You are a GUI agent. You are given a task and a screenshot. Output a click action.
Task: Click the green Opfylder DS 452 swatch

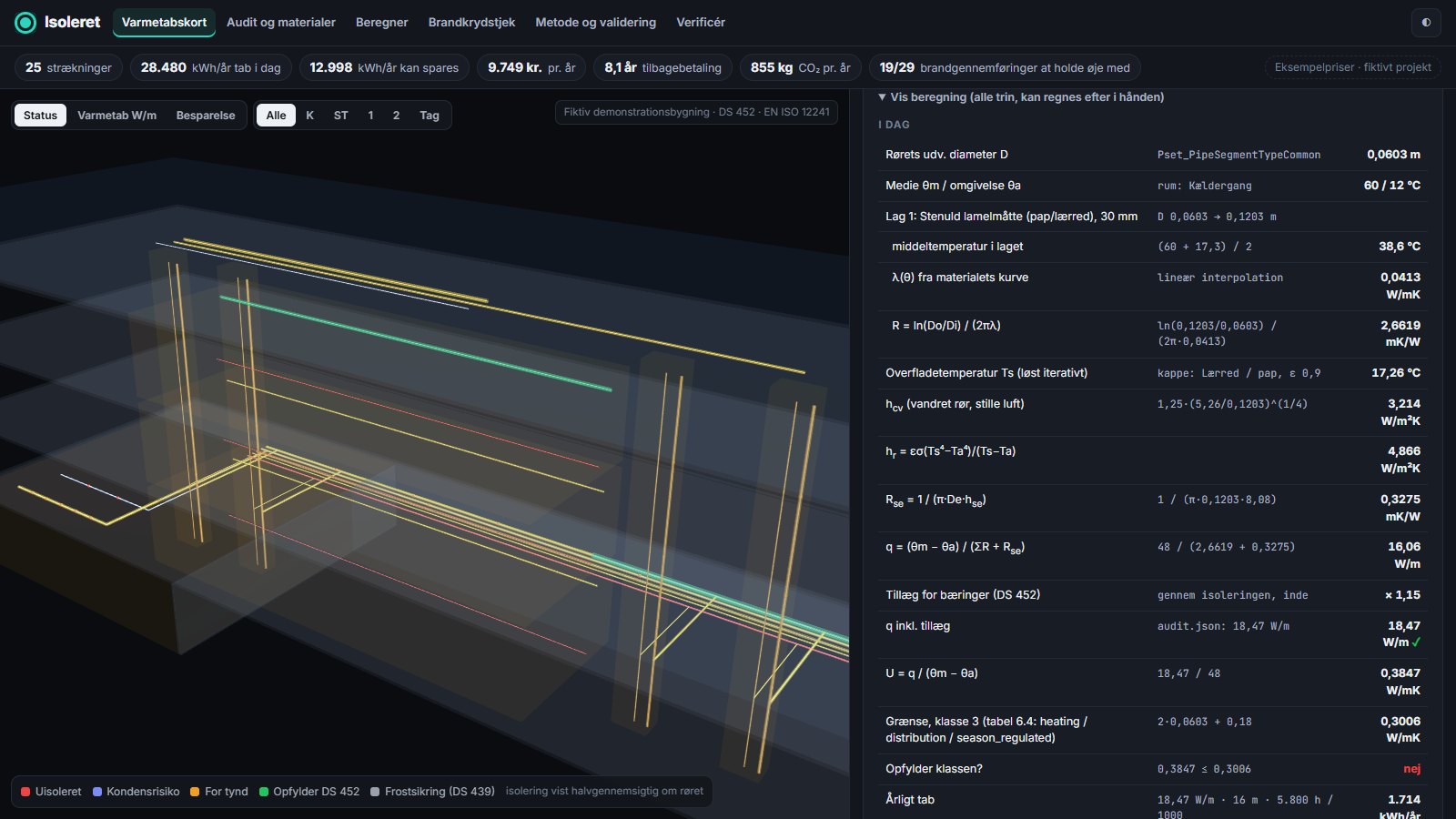point(264,792)
